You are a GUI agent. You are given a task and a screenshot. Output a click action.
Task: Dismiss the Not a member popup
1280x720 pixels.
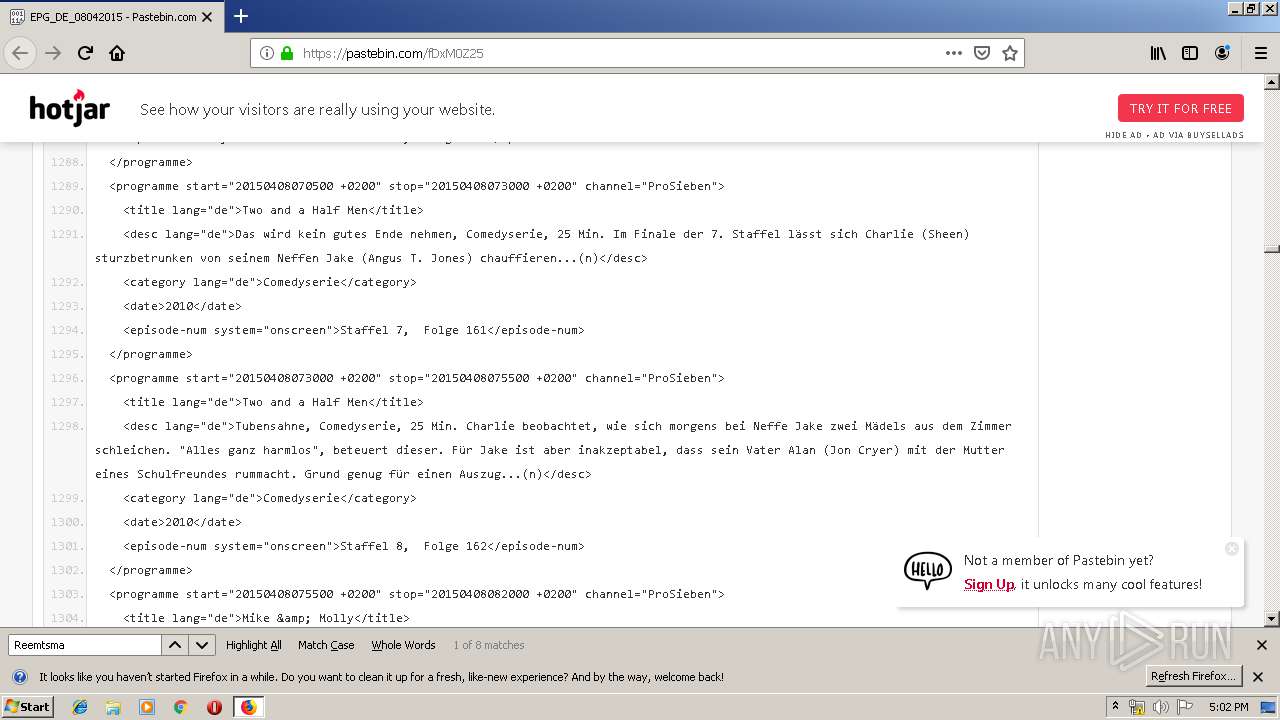point(1232,548)
